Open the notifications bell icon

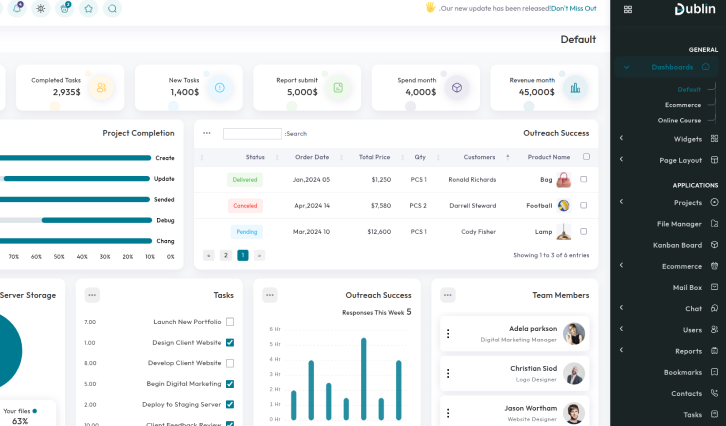coord(17,8)
